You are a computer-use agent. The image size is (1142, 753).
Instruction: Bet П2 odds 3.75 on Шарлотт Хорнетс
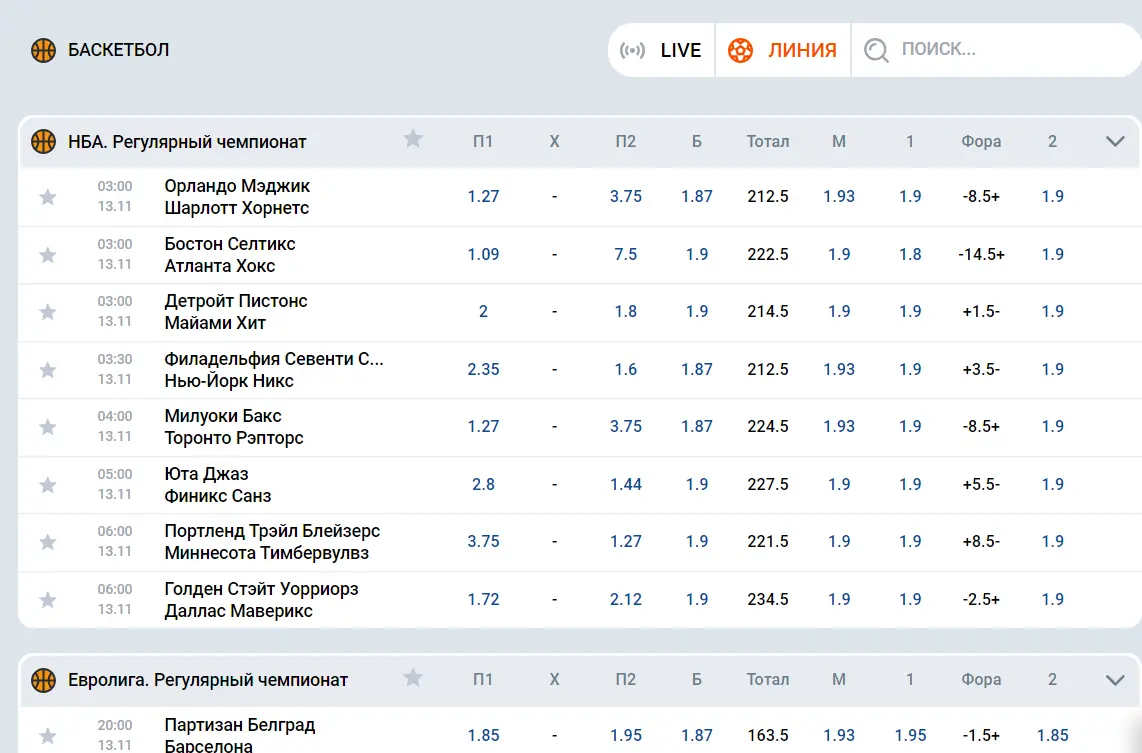point(626,197)
